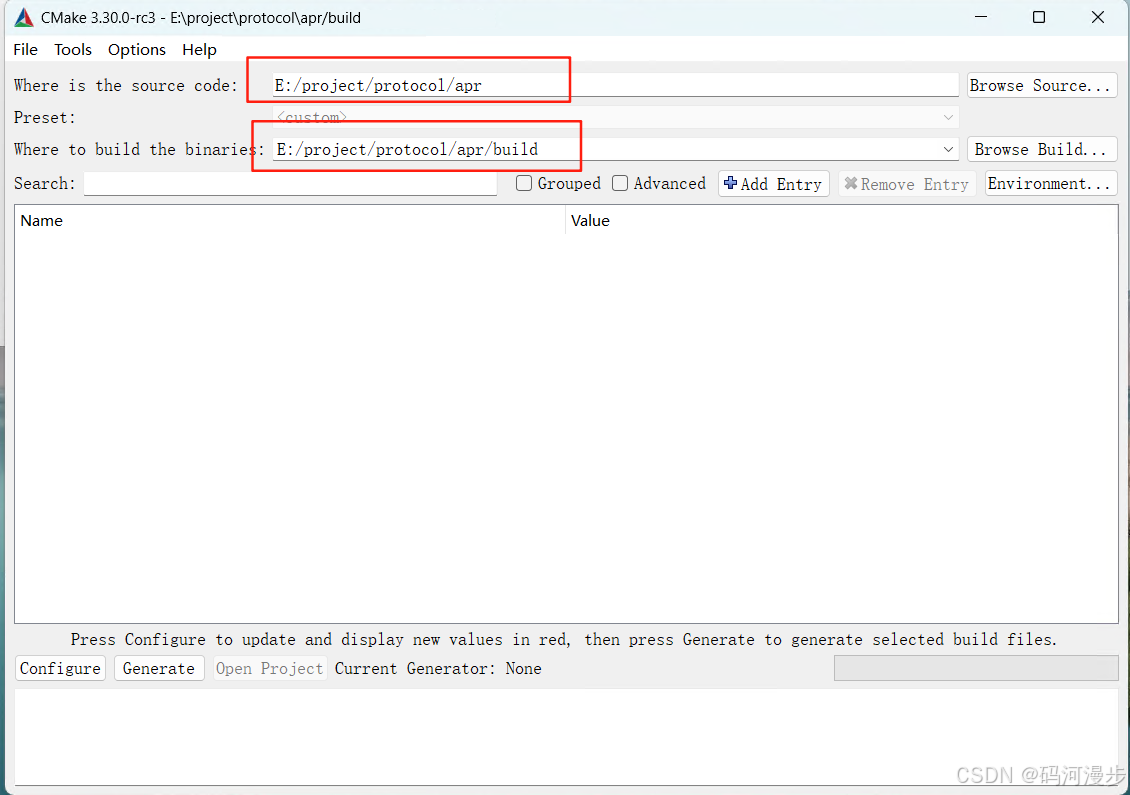Open the Help menu
1130x795 pixels.
pyautogui.click(x=199, y=50)
